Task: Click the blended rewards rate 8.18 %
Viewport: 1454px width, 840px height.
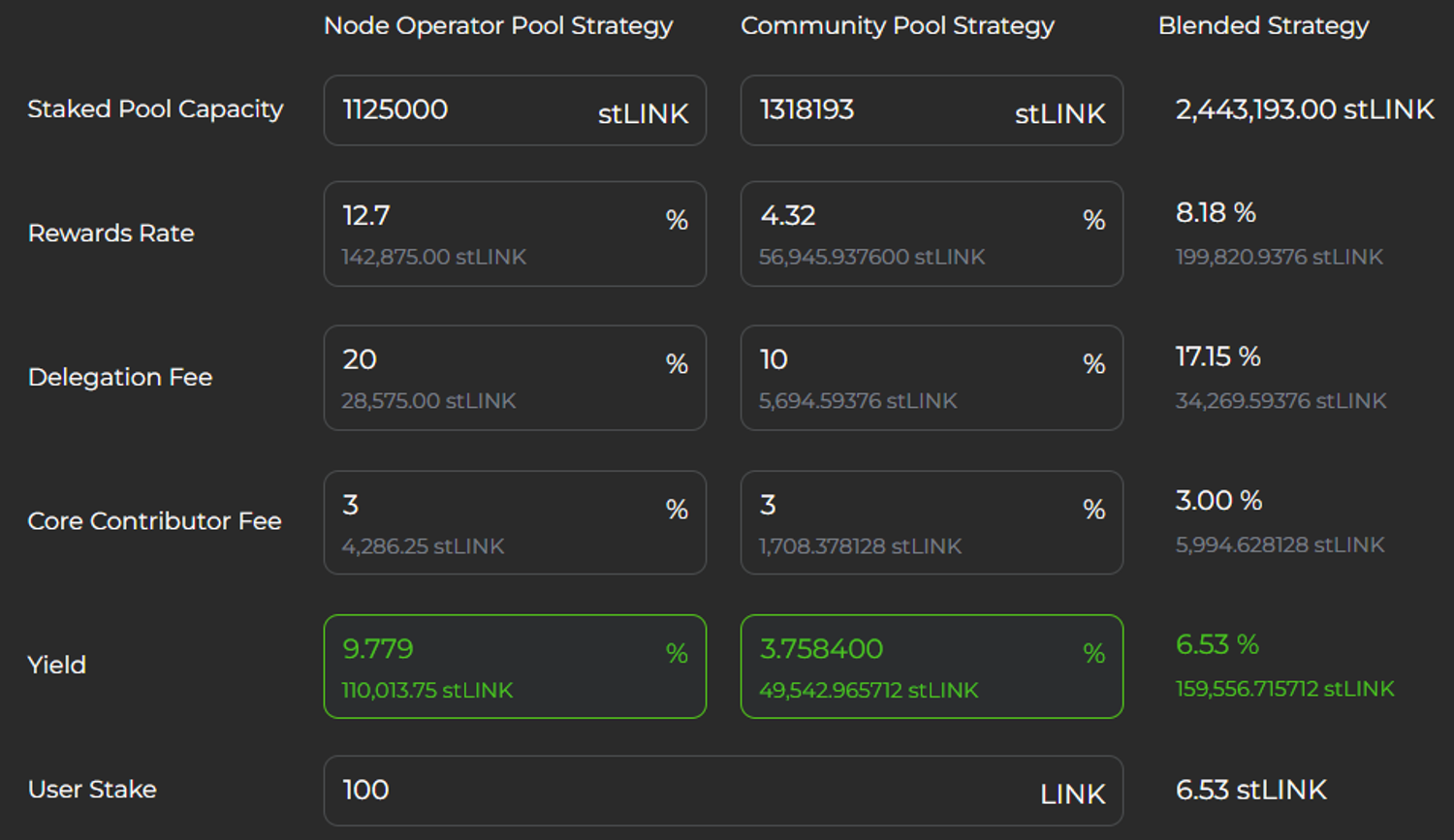Action: click(1216, 213)
